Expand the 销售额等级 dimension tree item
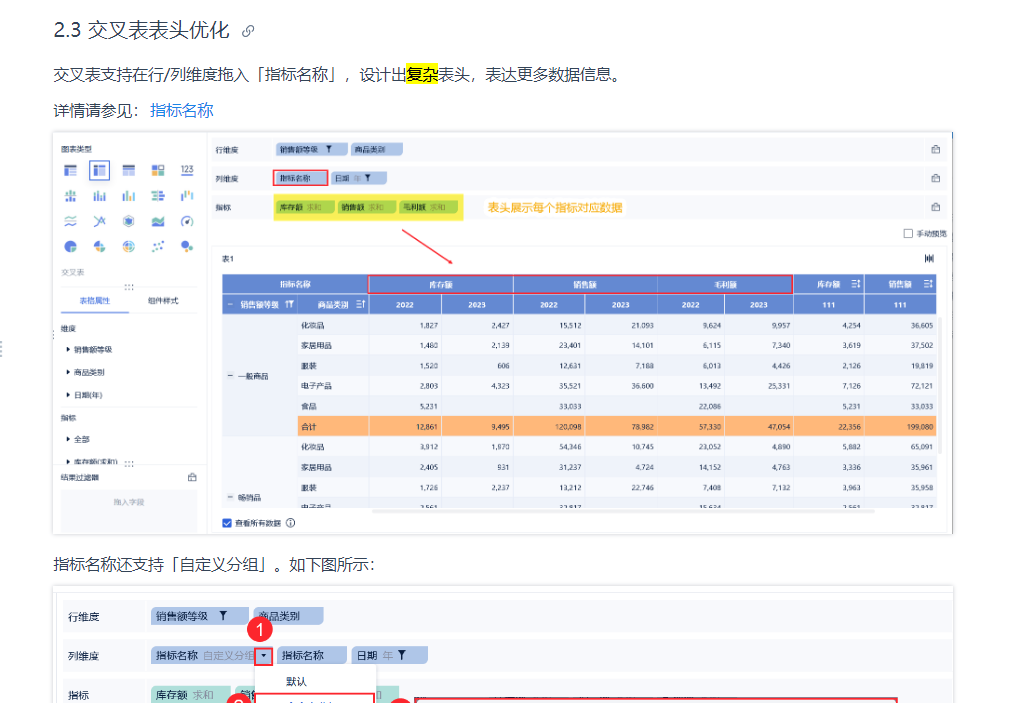This screenshot has height=703, width=1031. 67,349
